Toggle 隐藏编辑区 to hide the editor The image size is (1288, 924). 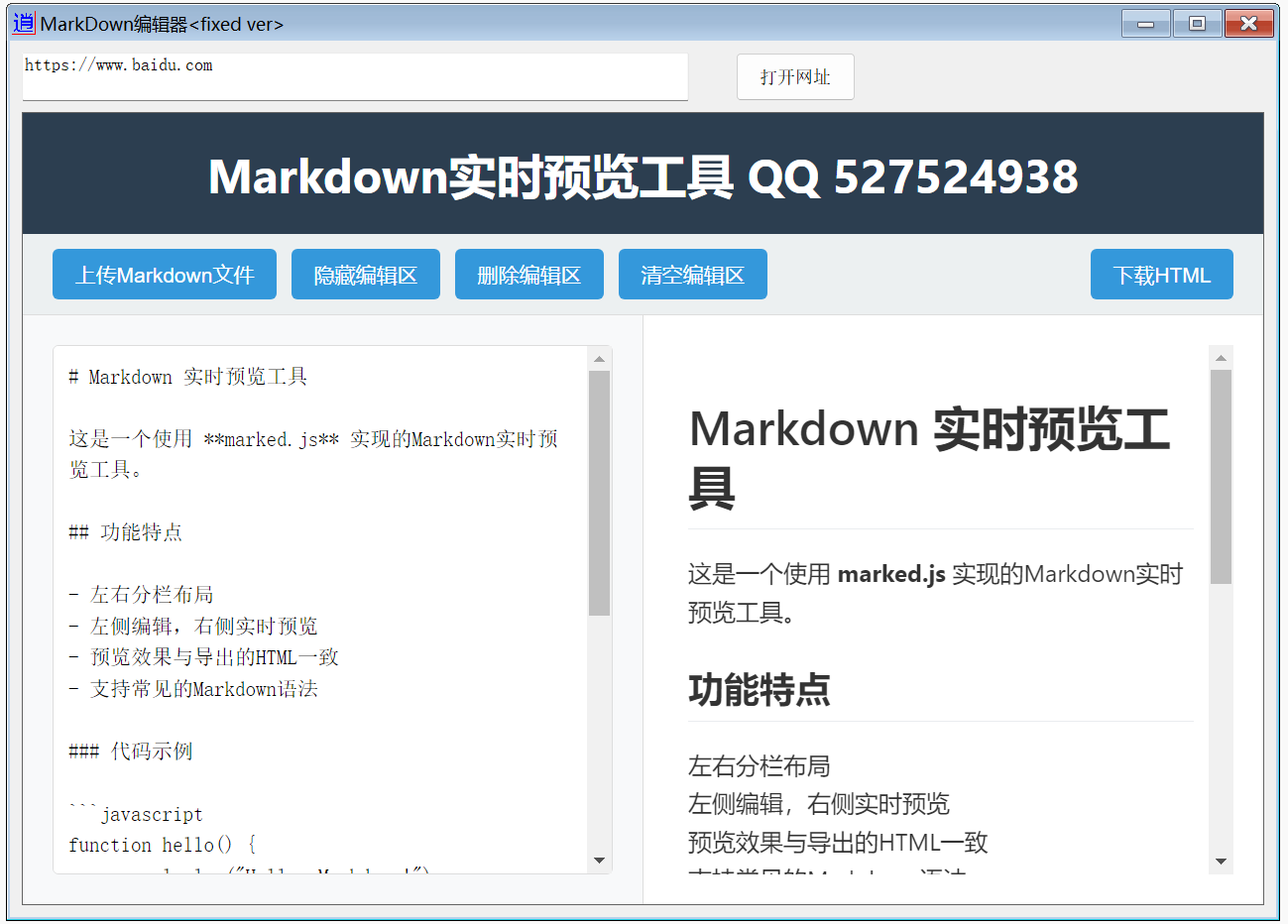point(365,275)
